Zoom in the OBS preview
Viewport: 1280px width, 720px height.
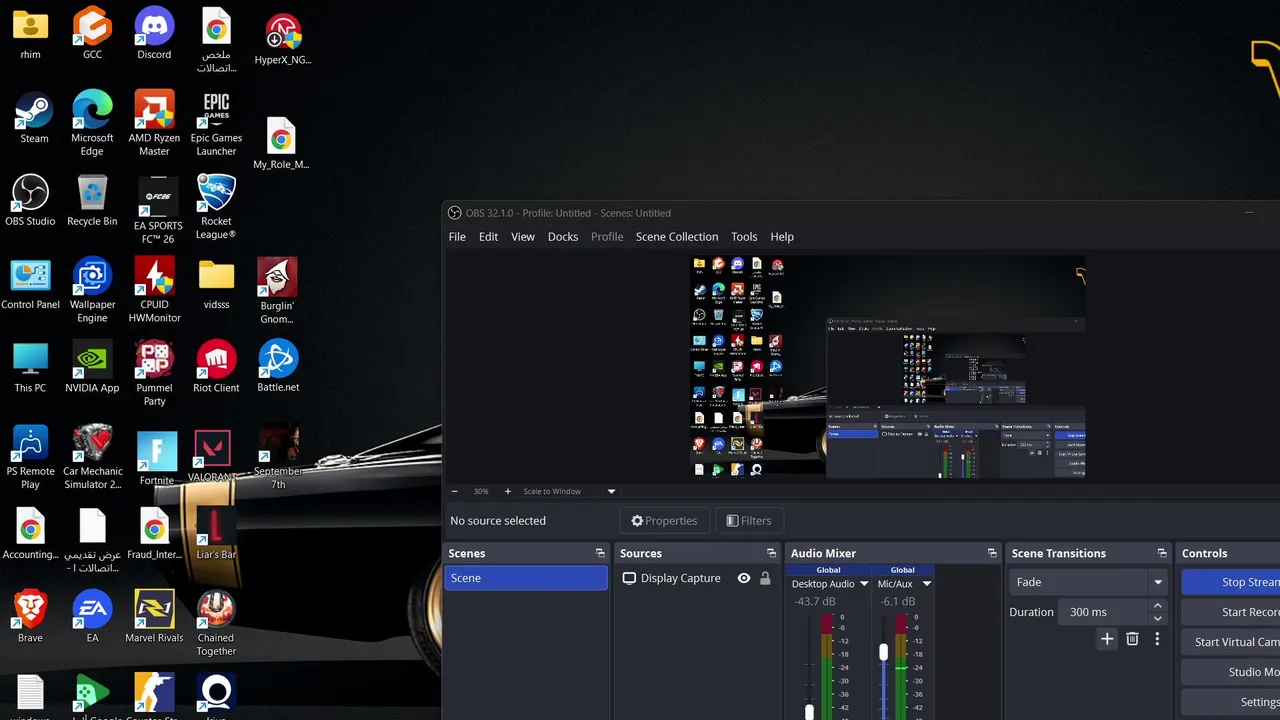(507, 491)
